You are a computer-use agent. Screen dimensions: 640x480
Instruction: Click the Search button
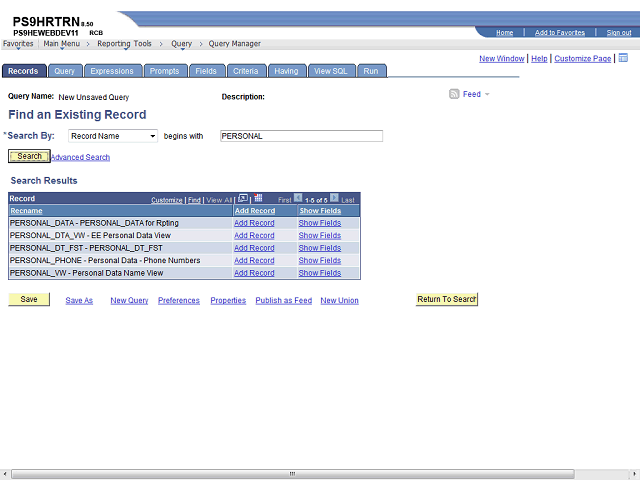click(x=29, y=156)
